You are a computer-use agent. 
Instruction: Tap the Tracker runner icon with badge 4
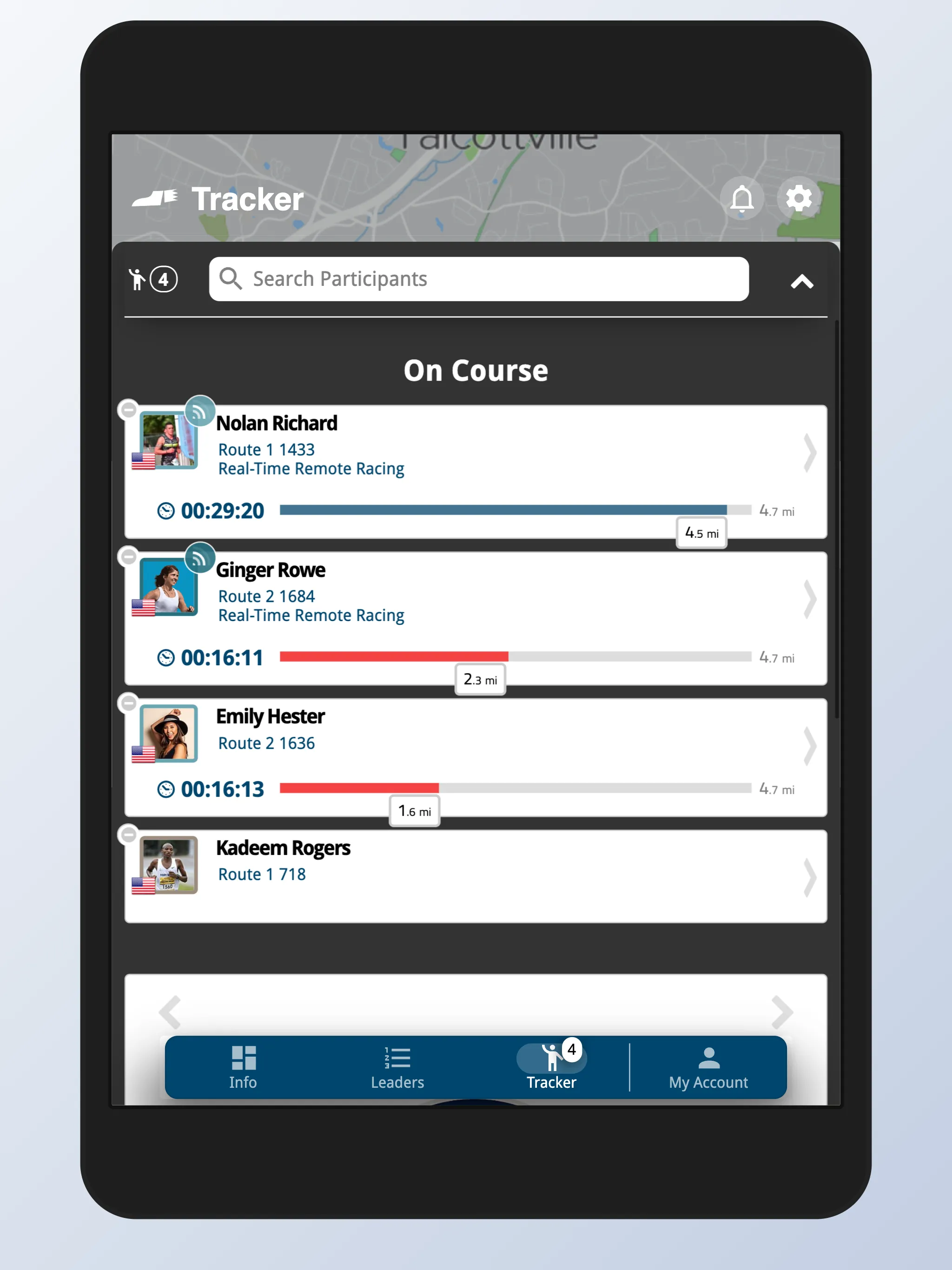click(x=555, y=1057)
